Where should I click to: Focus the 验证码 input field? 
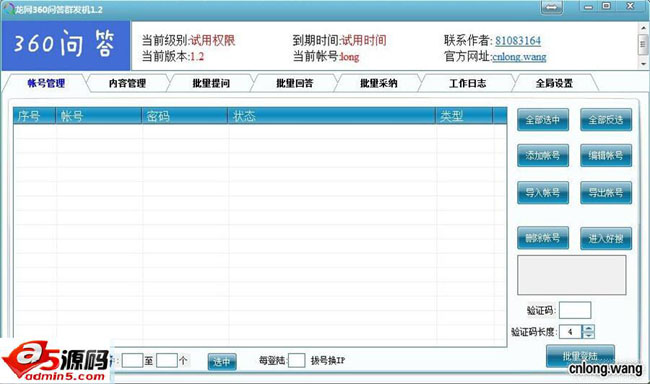[x=575, y=310]
